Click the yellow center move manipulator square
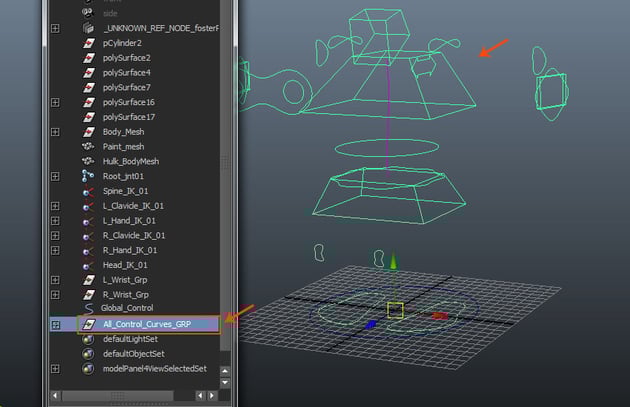This screenshot has height=407, width=630. [395, 311]
